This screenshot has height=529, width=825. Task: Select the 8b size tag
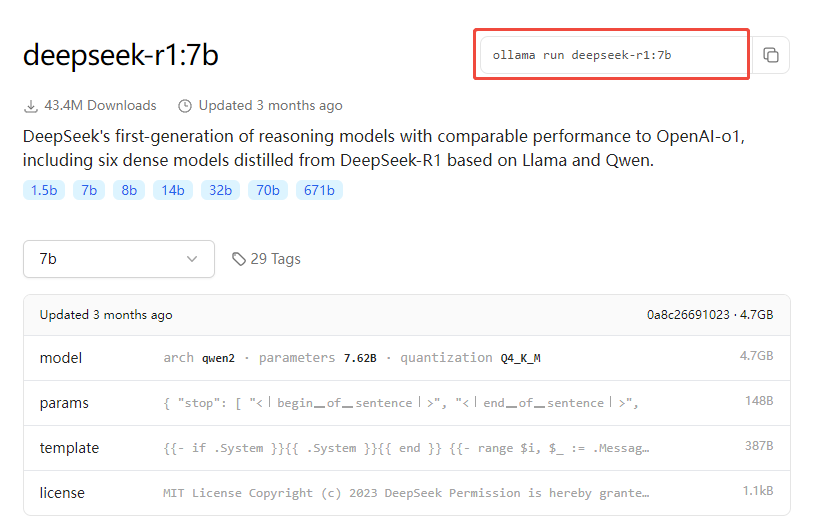click(129, 190)
